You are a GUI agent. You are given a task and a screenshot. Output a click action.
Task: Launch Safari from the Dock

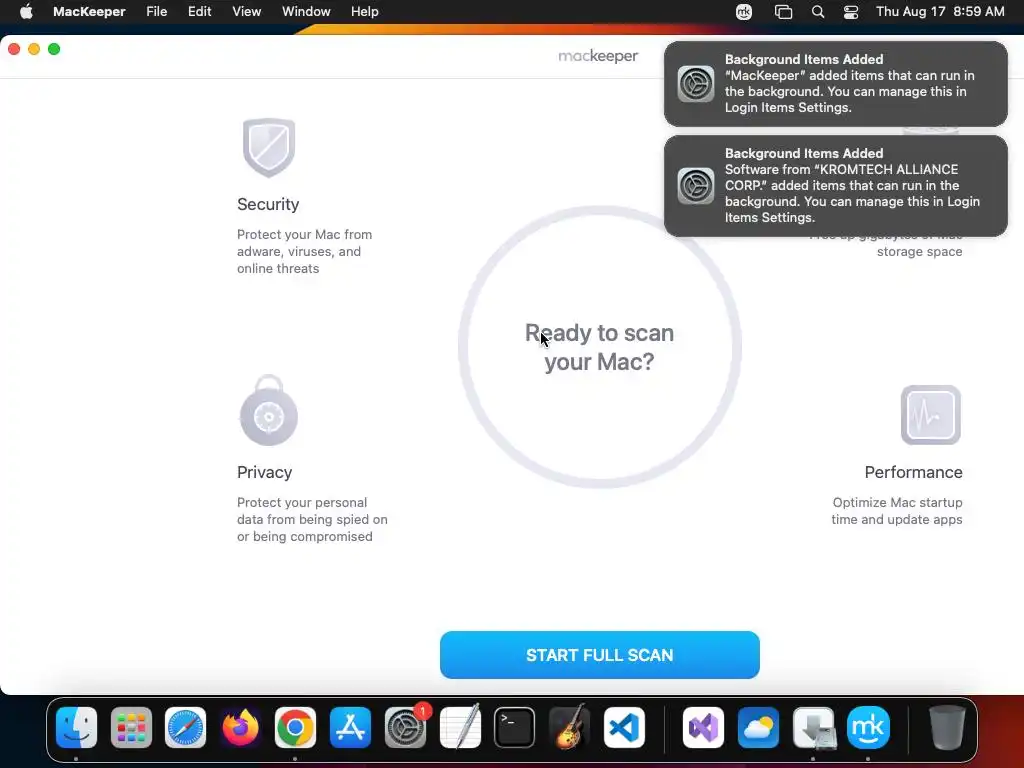[x=185, y=728]
